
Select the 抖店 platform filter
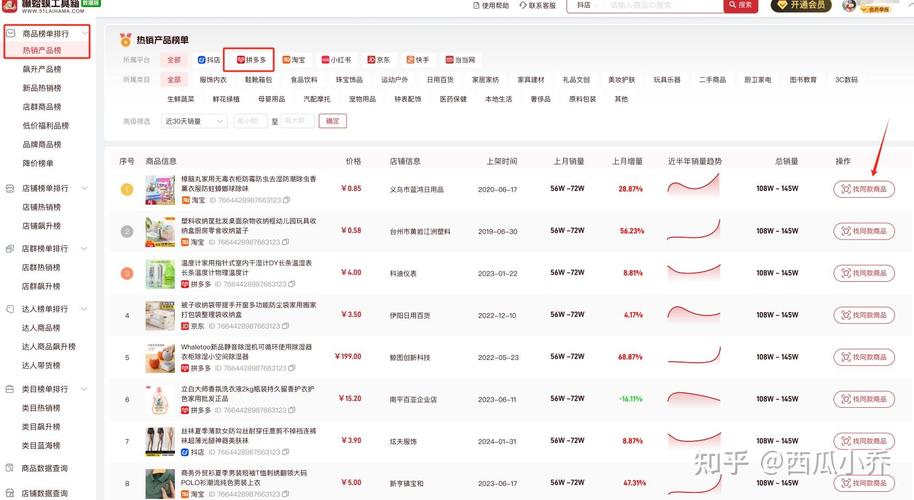(209, 60)
